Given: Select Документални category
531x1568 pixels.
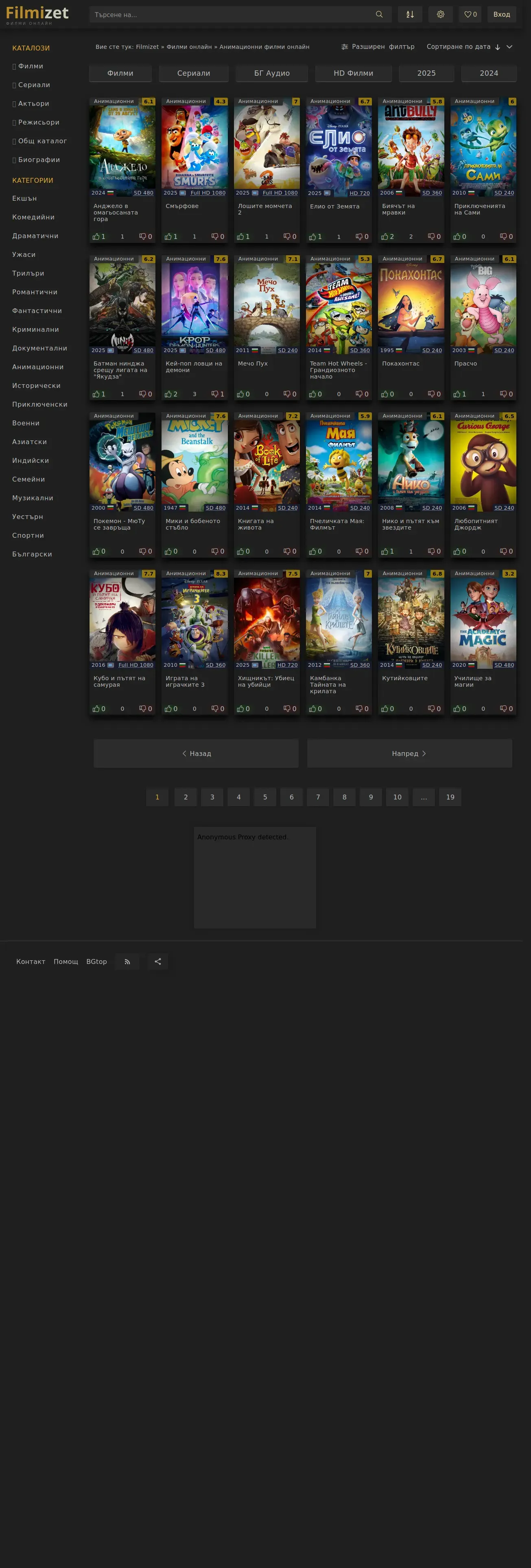Looking at the screenshot, I should 39,348.
